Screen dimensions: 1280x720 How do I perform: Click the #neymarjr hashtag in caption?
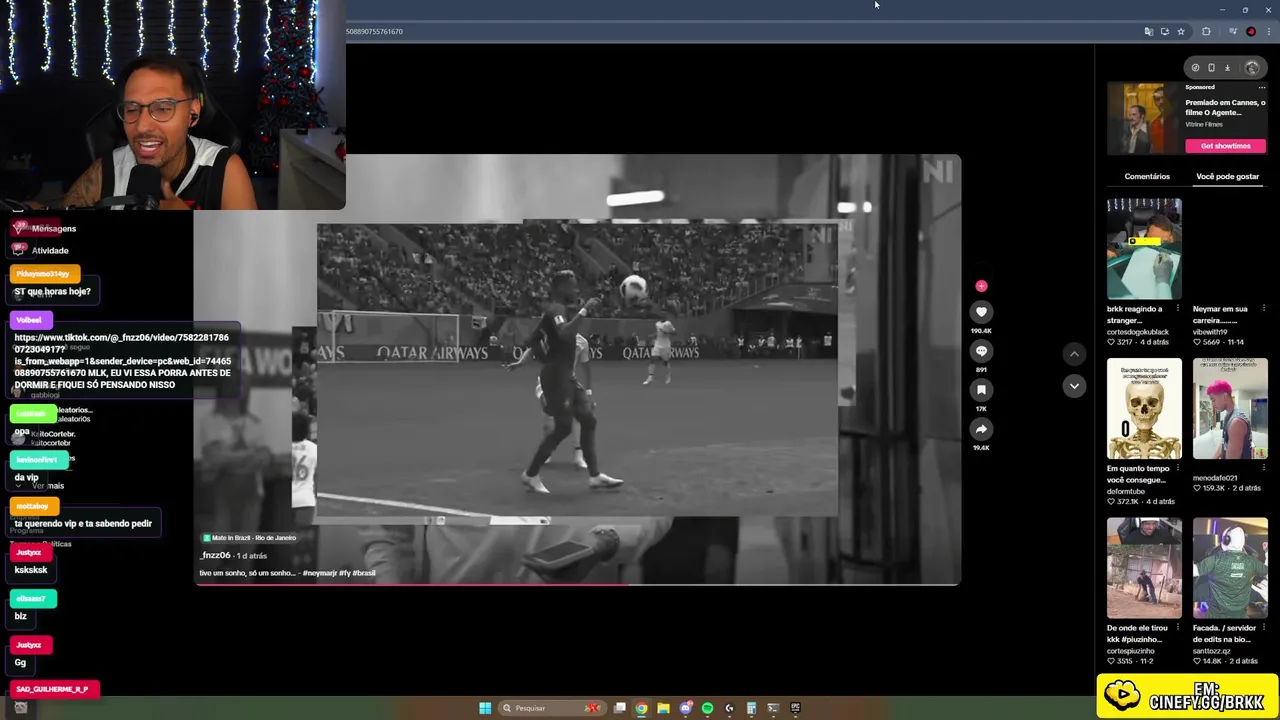pos(319,573)
